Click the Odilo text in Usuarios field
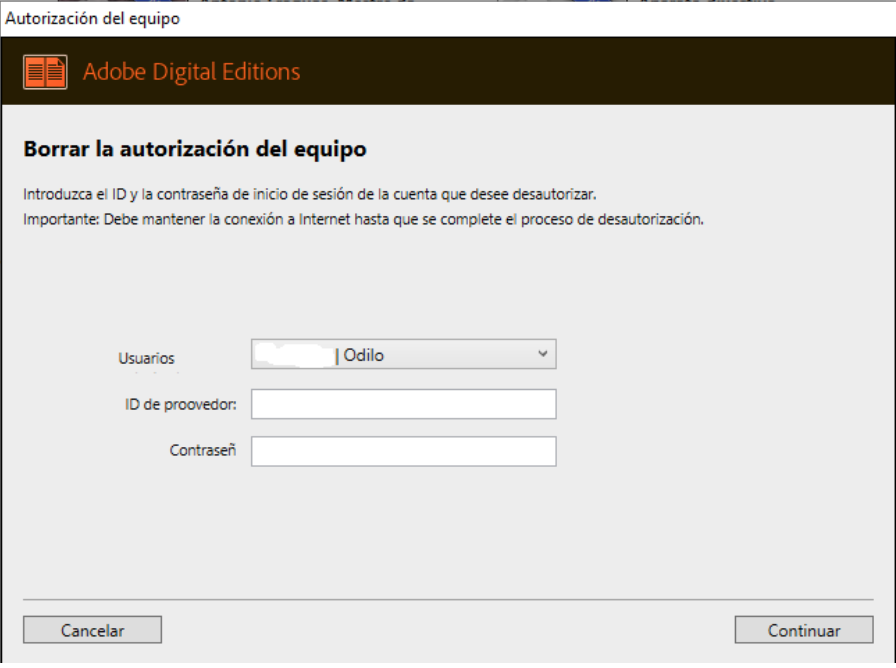 [x=363, y=355]
